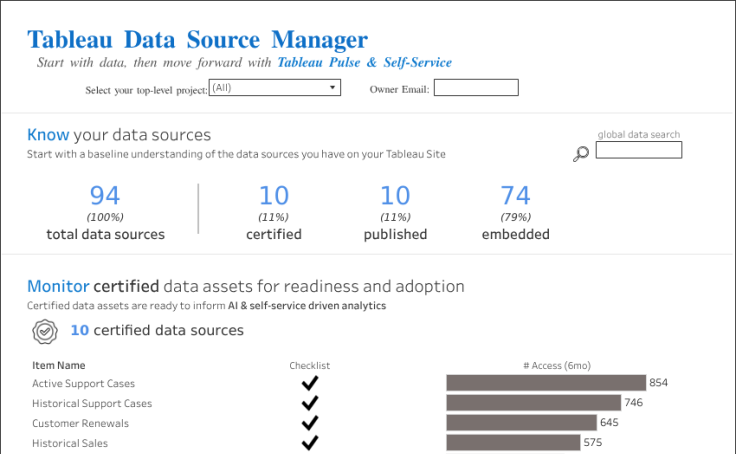This screenshot has height=454, width=736.
Task: Select the 94 total data sources figure
Action: (105, 196)
